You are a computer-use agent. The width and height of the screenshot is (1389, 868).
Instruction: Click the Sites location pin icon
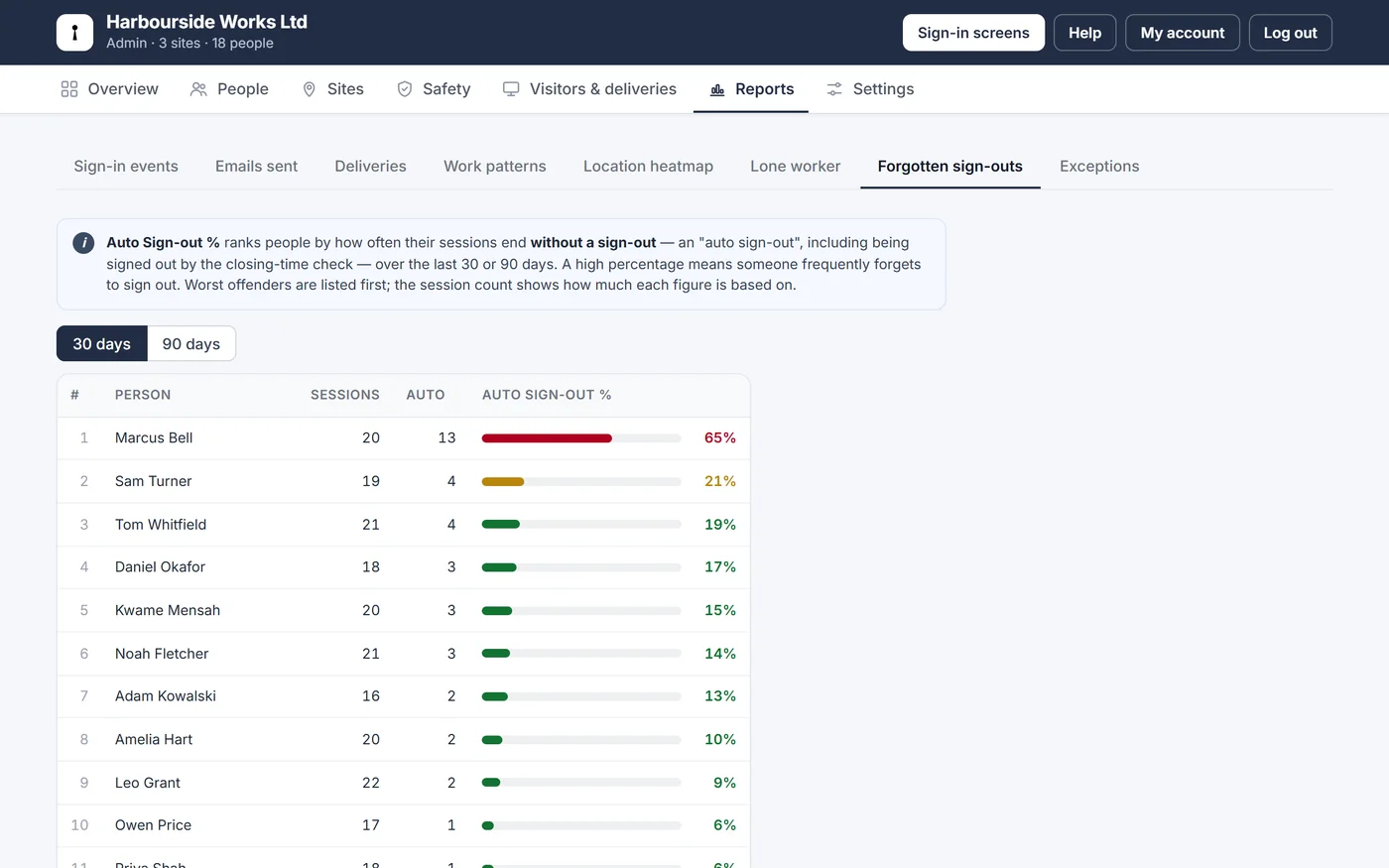[310, 89]
